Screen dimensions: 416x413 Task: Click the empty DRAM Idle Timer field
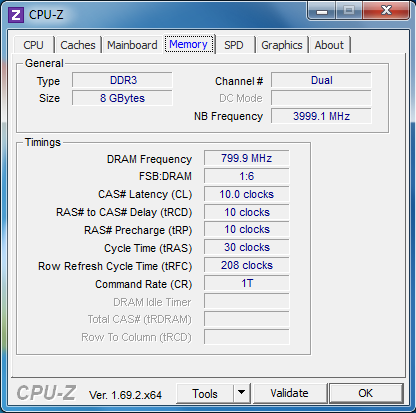click(247, 301)
